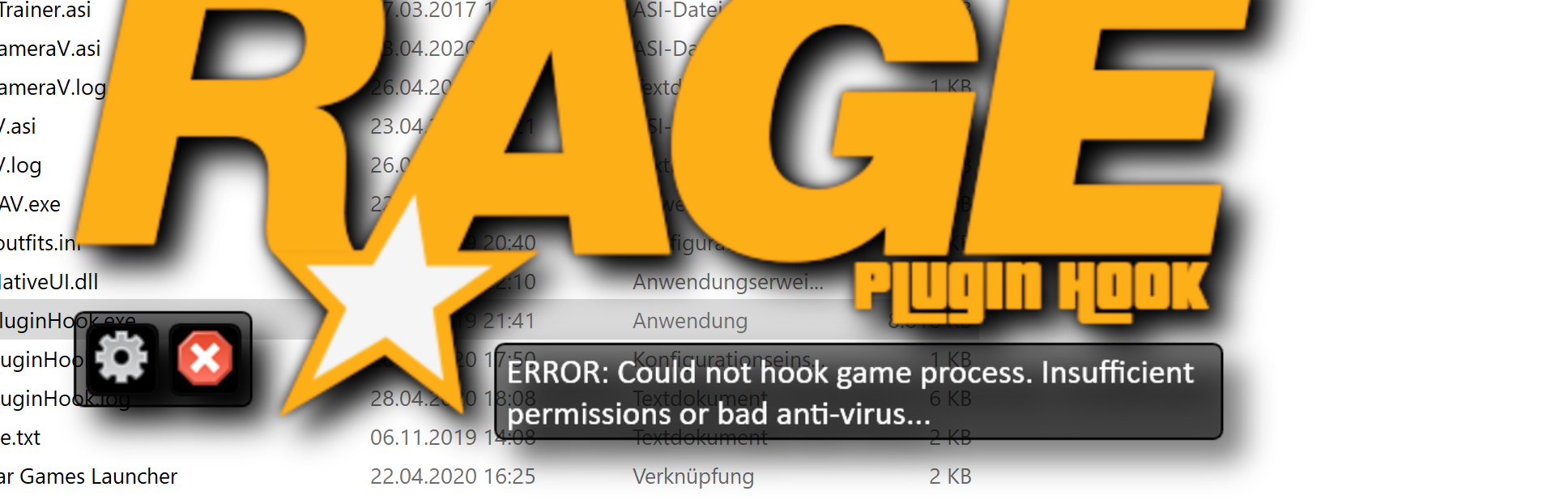Viewport: 1568px width, 504px height.
Task: Select the file ending in e.txt
Action: click(x=20, y=438)
